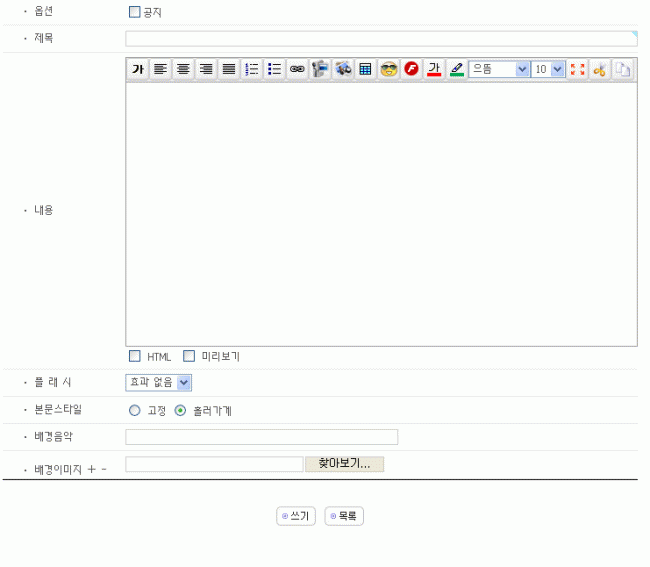Justify text in the editor toolbar
The width and height of the screenshot is (650, 567).
(229, 69)
